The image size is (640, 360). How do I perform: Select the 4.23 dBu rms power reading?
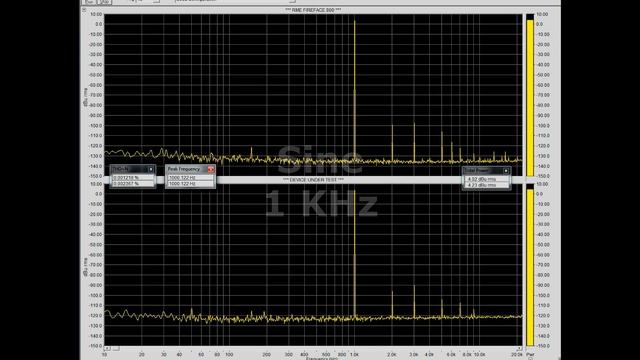(x=486, y=185)
